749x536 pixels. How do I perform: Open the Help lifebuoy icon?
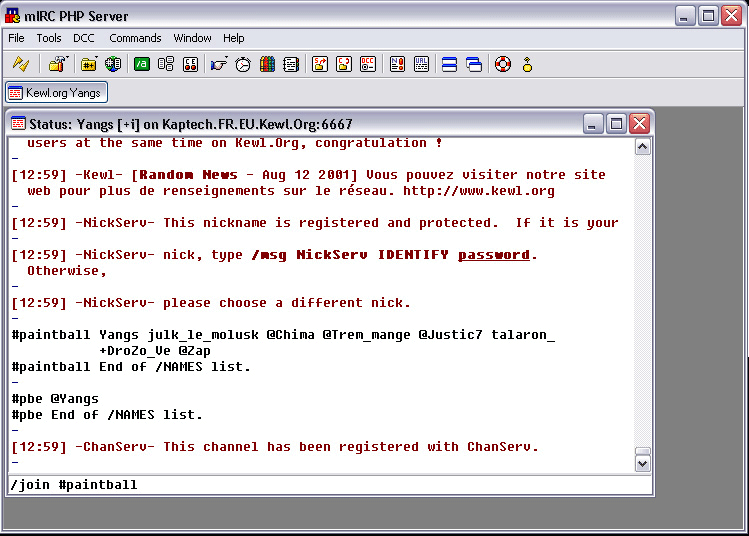point(503,64)
